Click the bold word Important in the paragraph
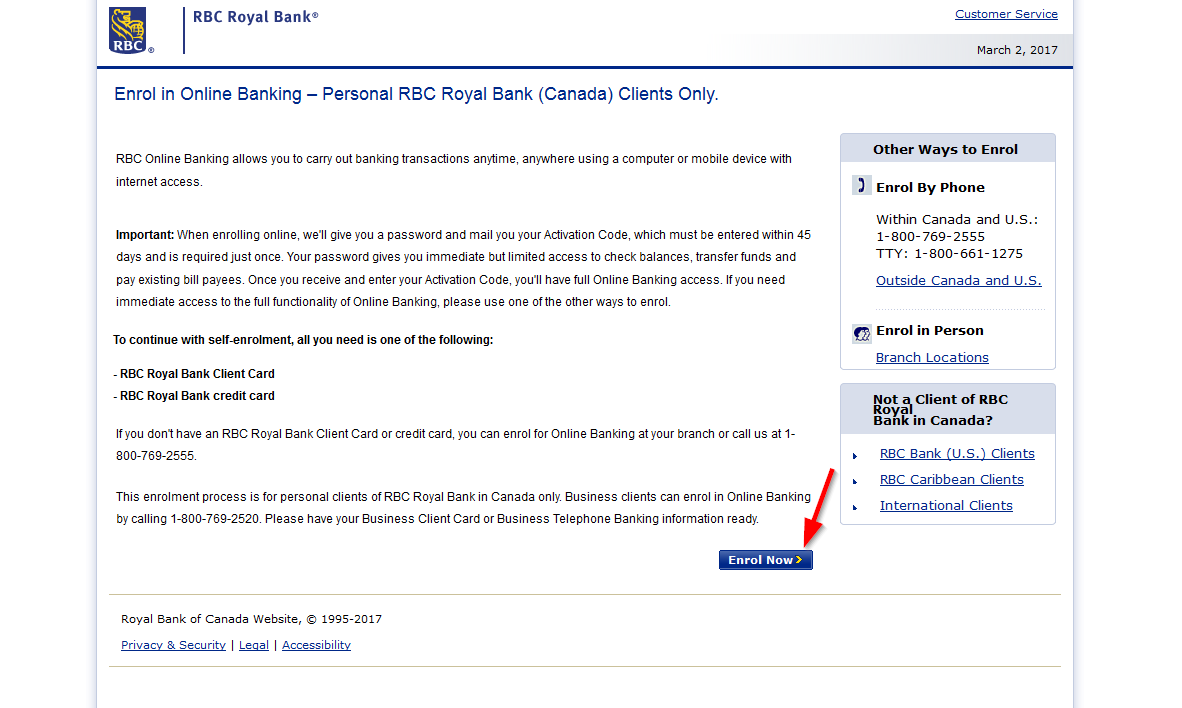The image size is (1182, 708). [145, 235]
